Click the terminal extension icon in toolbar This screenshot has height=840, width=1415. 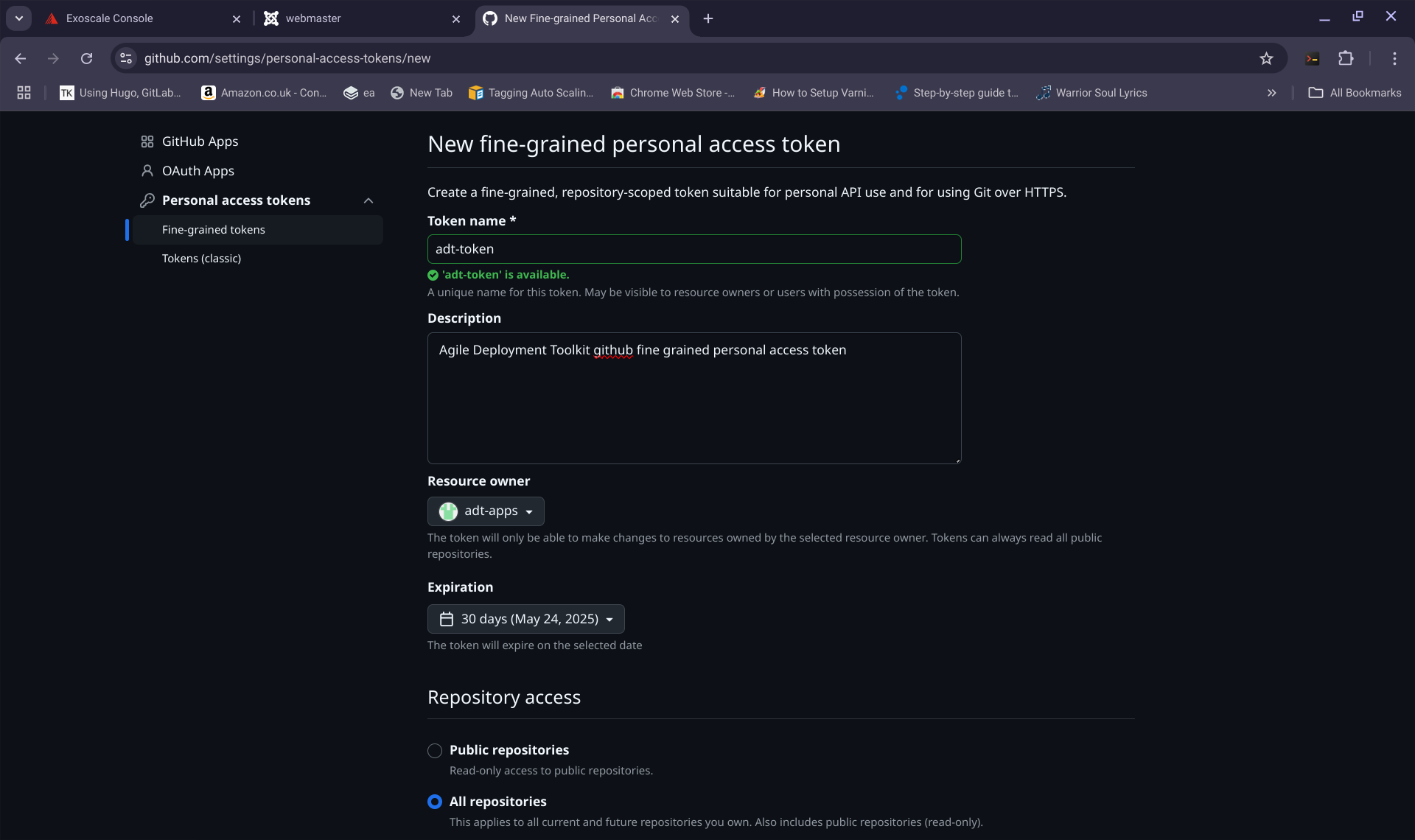click(1313, 58)
